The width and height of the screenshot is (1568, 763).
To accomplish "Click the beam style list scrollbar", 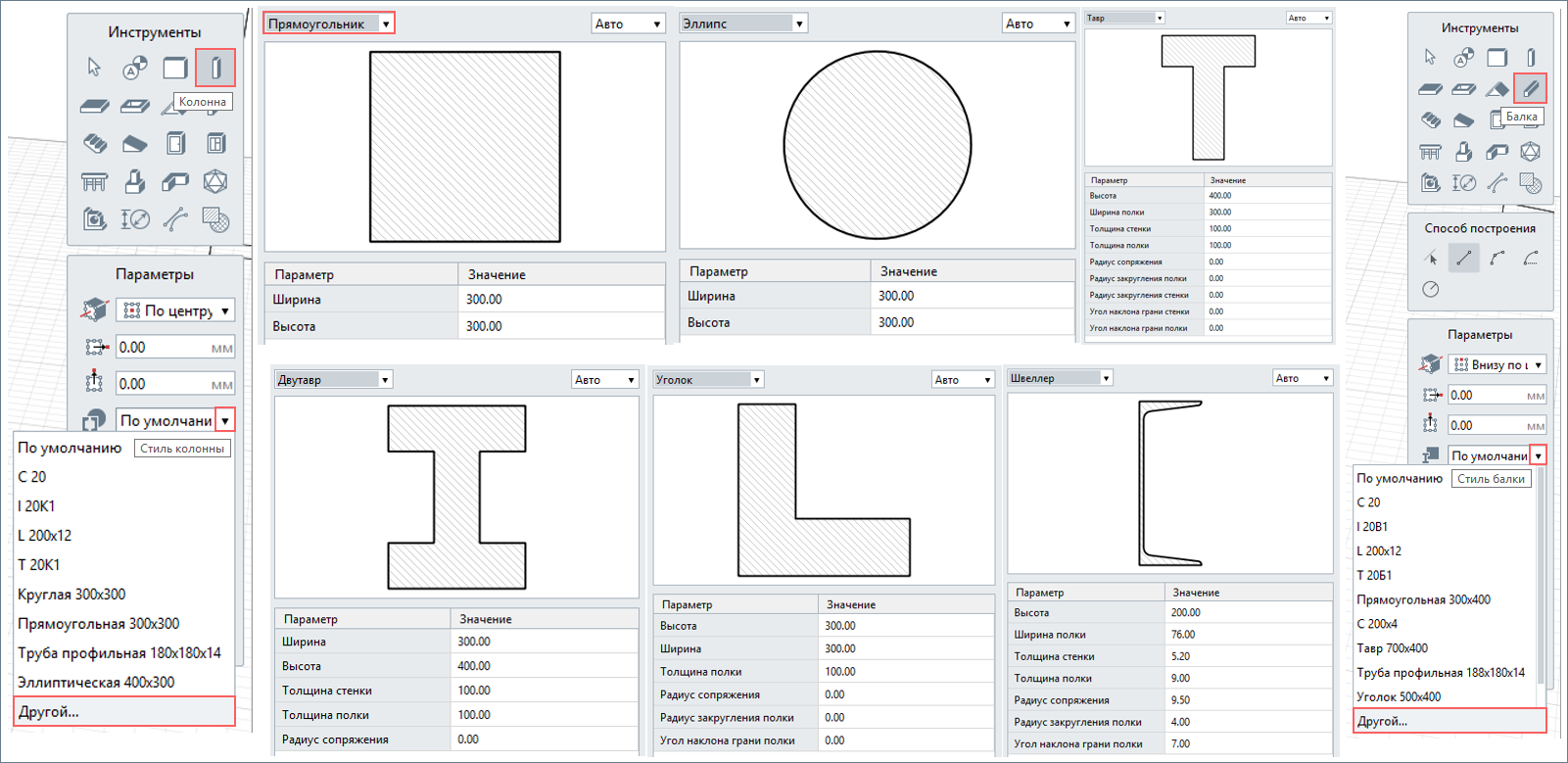I will tap(1542, 578).
